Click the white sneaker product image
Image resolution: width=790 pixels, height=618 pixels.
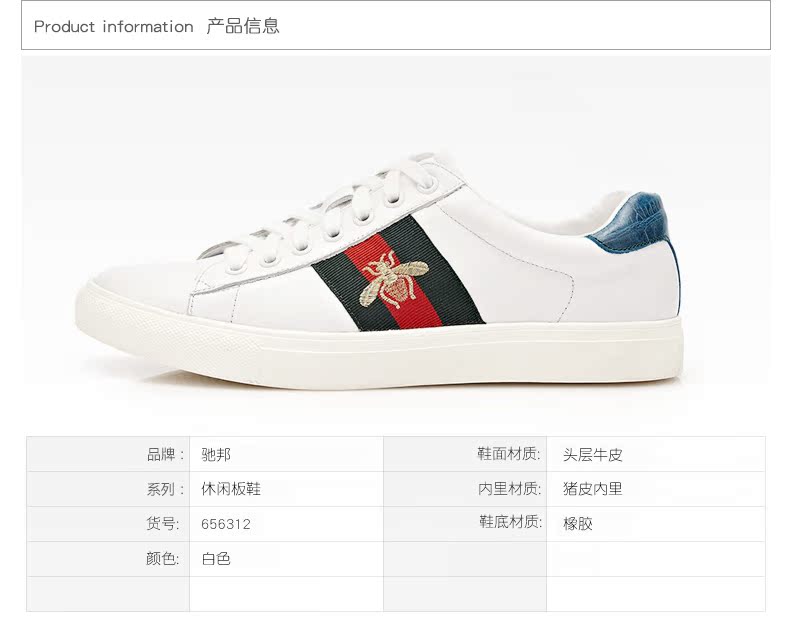point(379,271)
